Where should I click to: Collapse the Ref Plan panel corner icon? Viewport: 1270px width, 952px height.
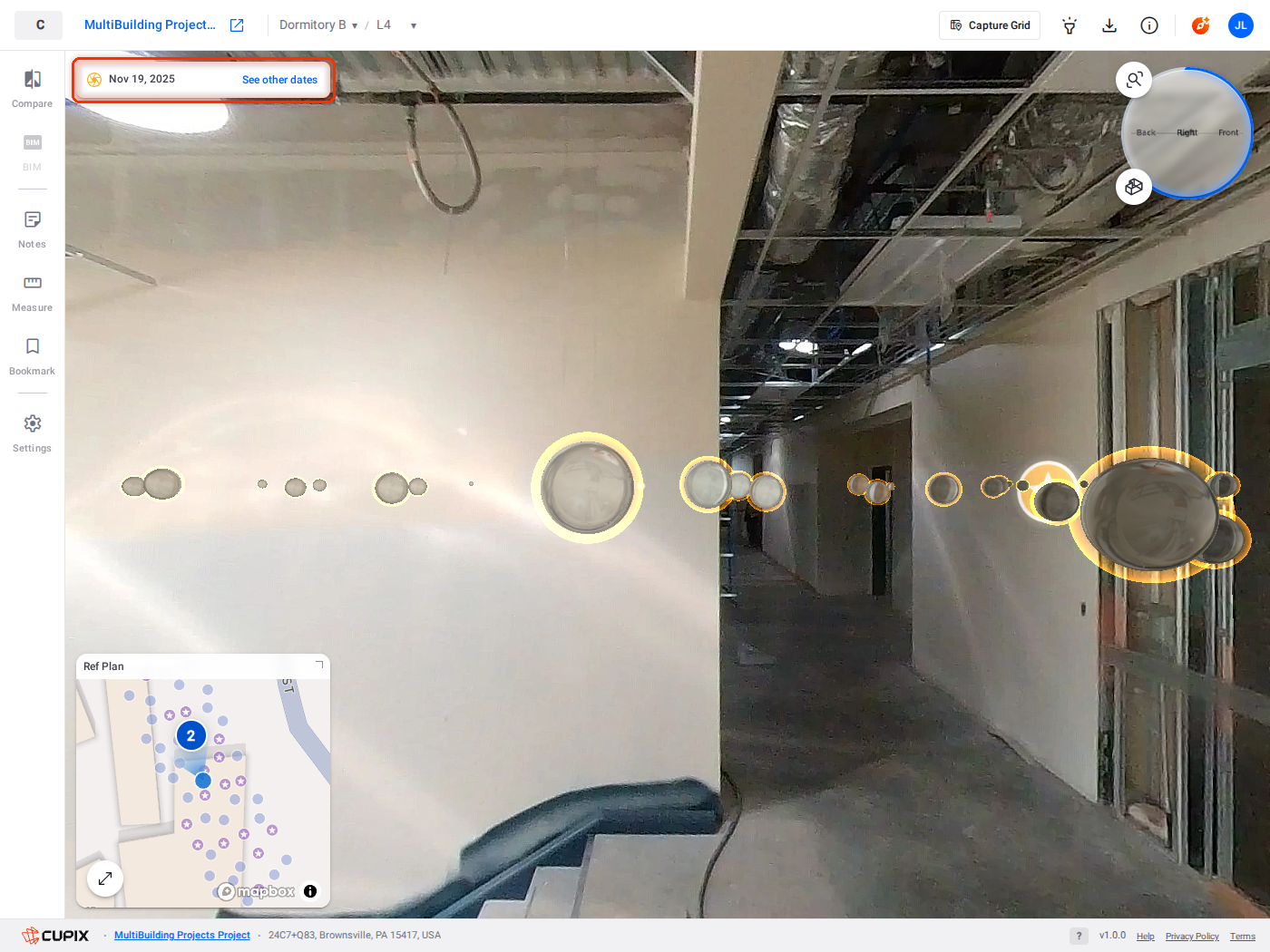pyautogui.click(x=319, y=665)
